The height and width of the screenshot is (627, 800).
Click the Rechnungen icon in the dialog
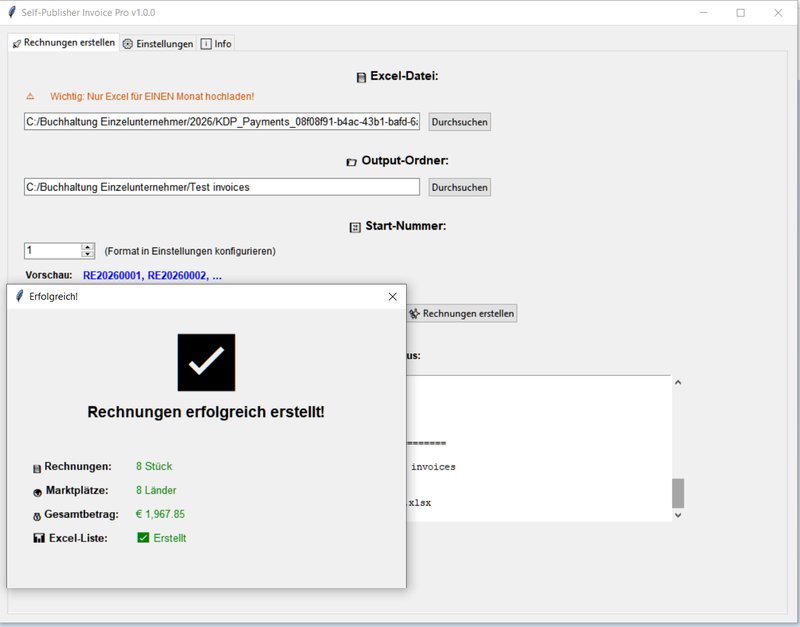(x=37, y=467)
